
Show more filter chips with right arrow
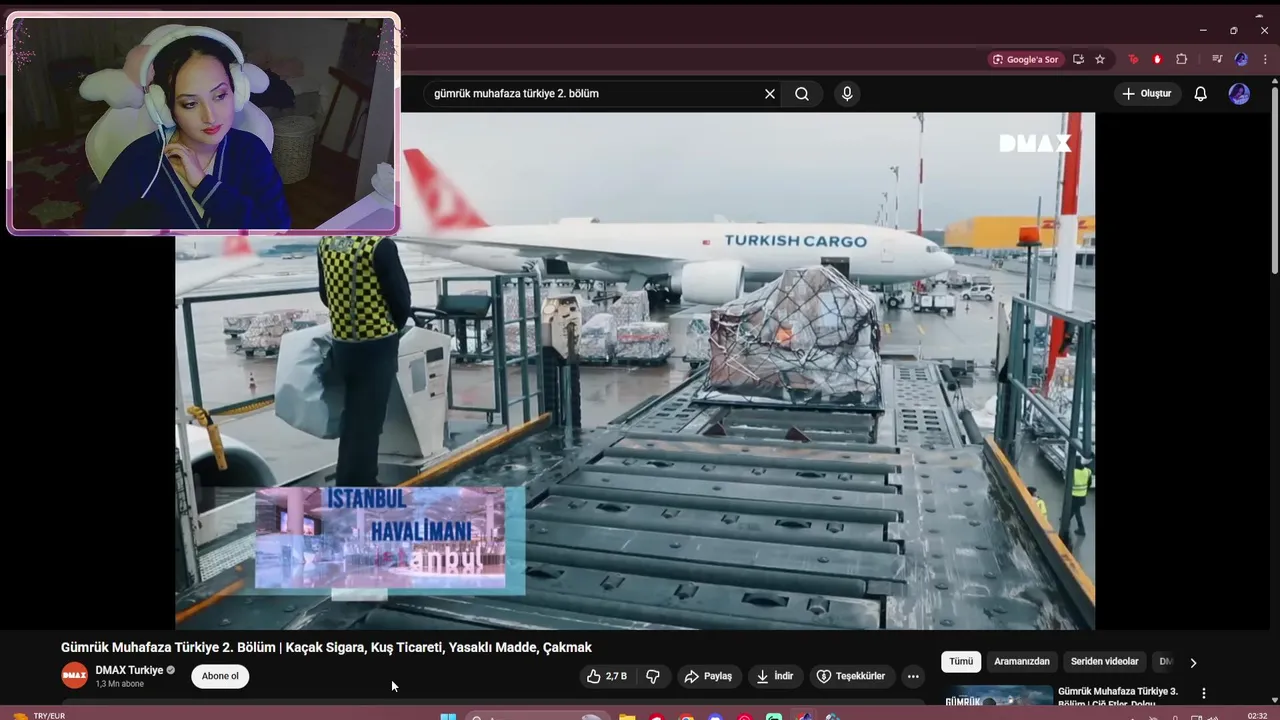point(1193,662)
